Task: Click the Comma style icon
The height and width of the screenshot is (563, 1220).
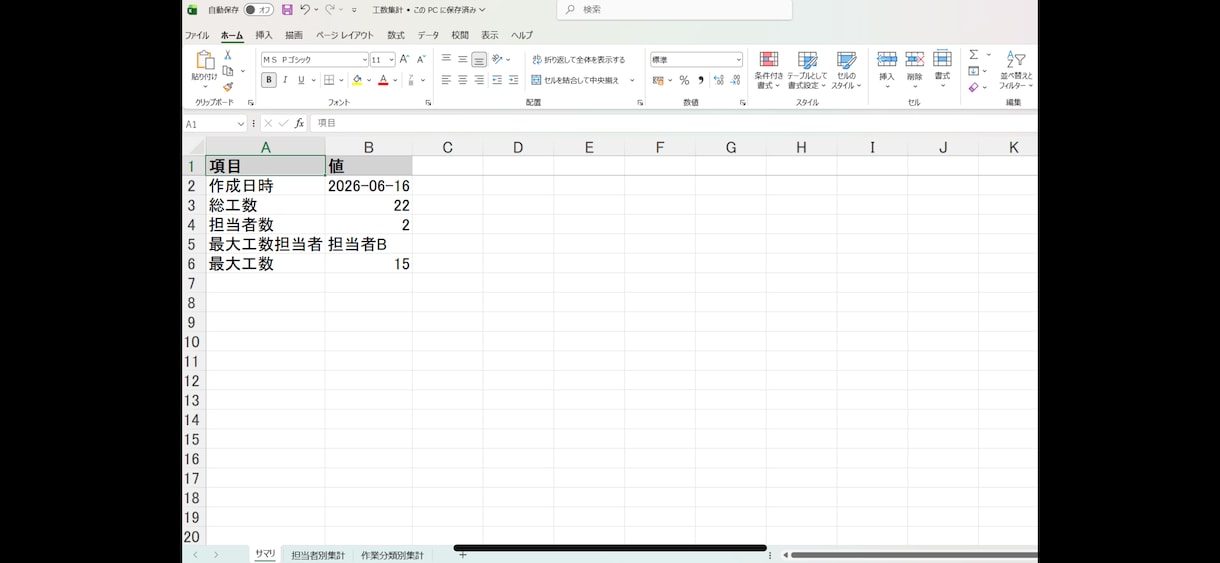Action: pos(700,80)
